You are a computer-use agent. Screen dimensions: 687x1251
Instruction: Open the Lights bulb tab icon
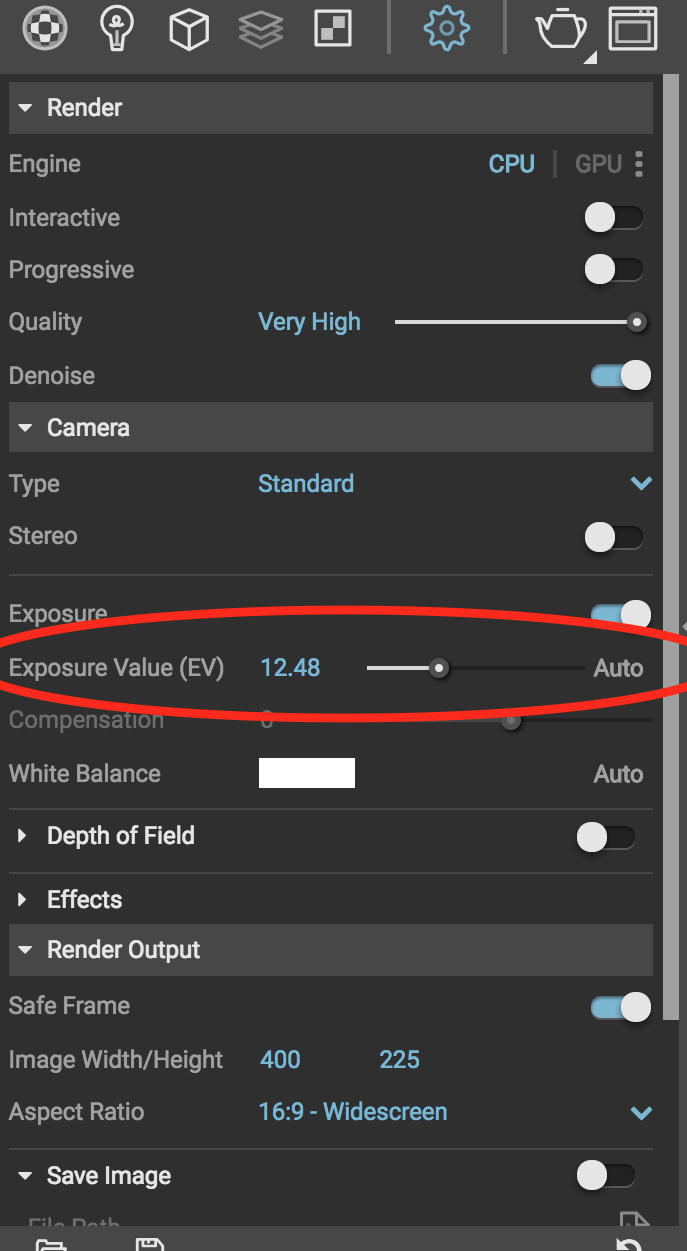(117, 29)
